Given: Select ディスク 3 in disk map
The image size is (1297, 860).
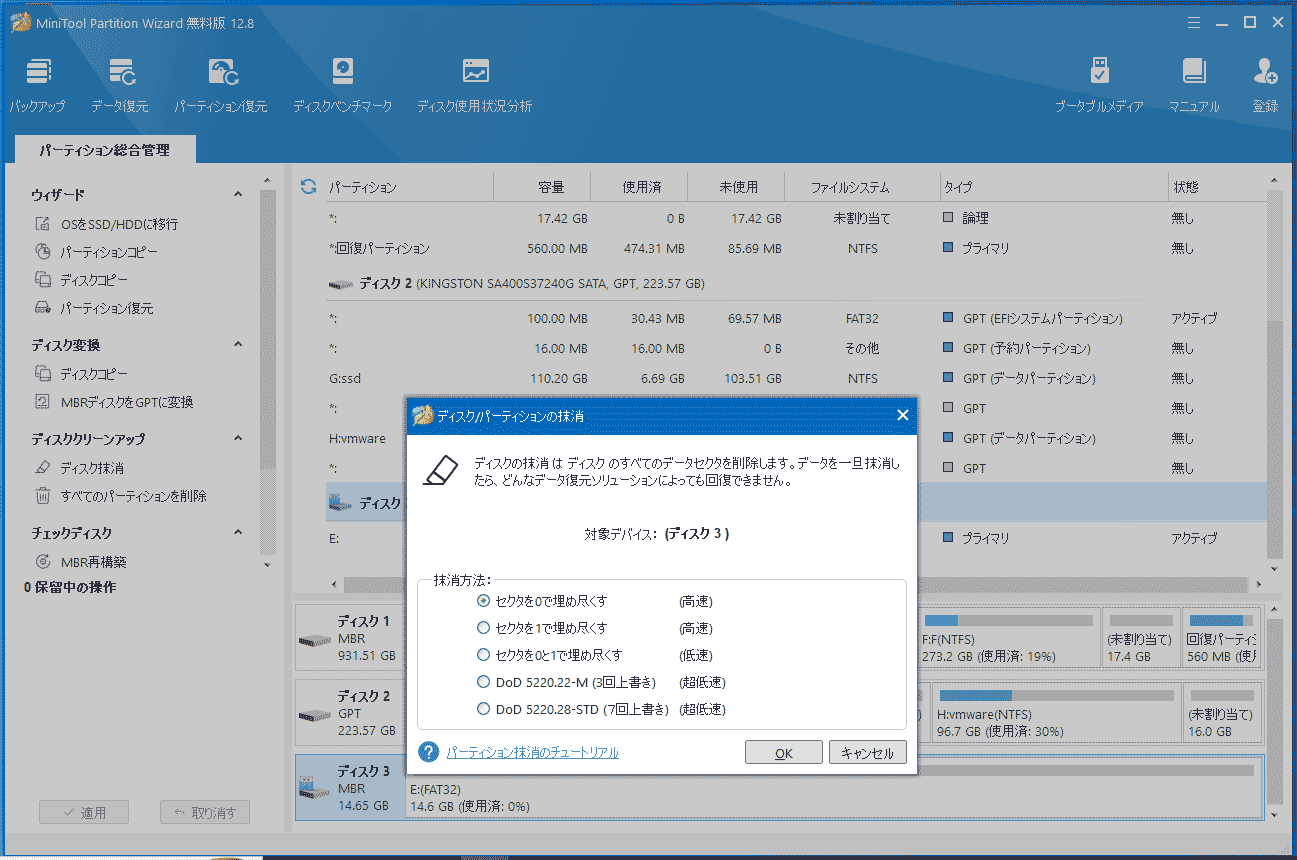Looking at the screenshot, I should (x=349, y=789).
